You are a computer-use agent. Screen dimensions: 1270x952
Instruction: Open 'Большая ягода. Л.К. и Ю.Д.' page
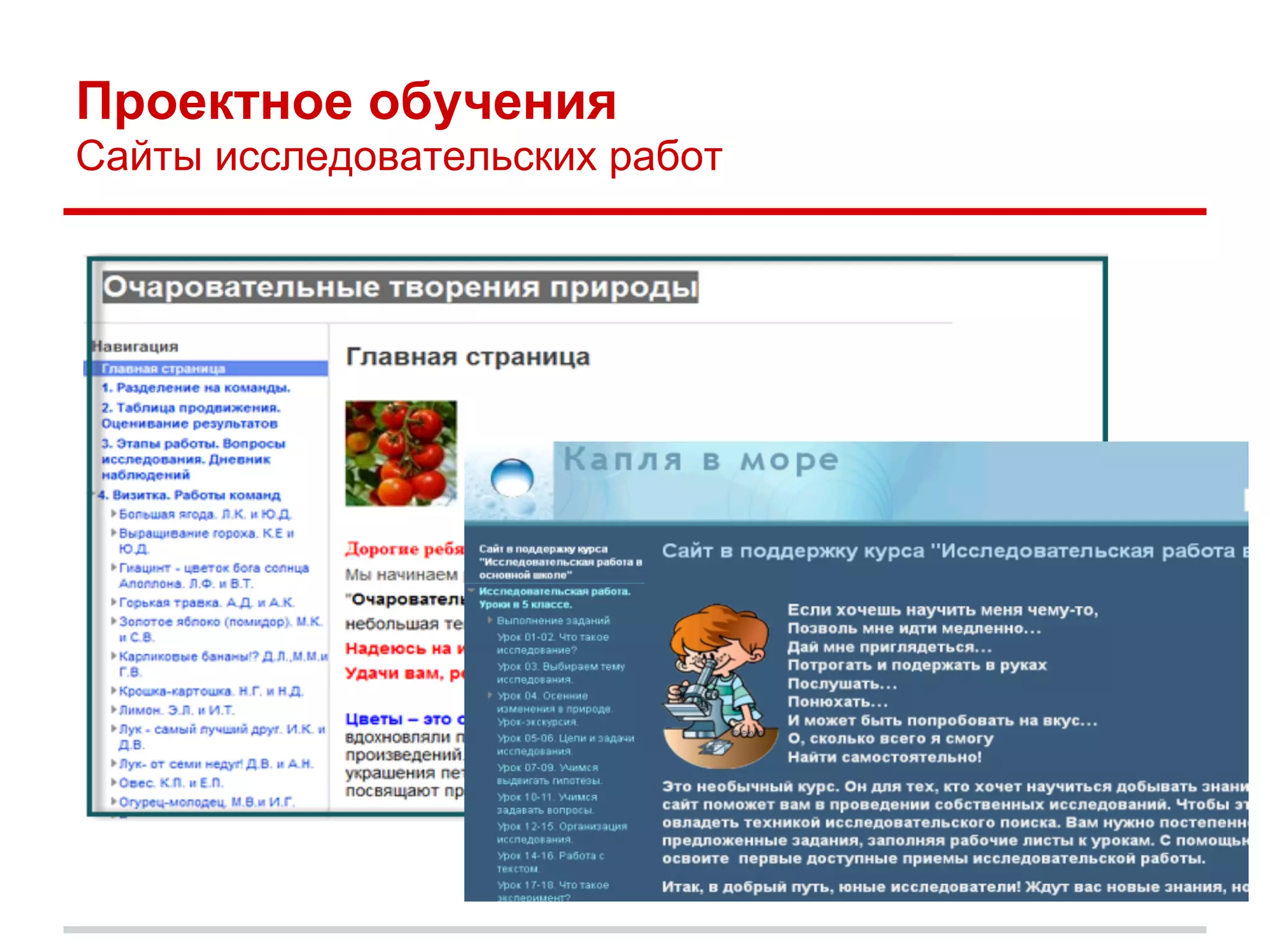tap(205, 514)
